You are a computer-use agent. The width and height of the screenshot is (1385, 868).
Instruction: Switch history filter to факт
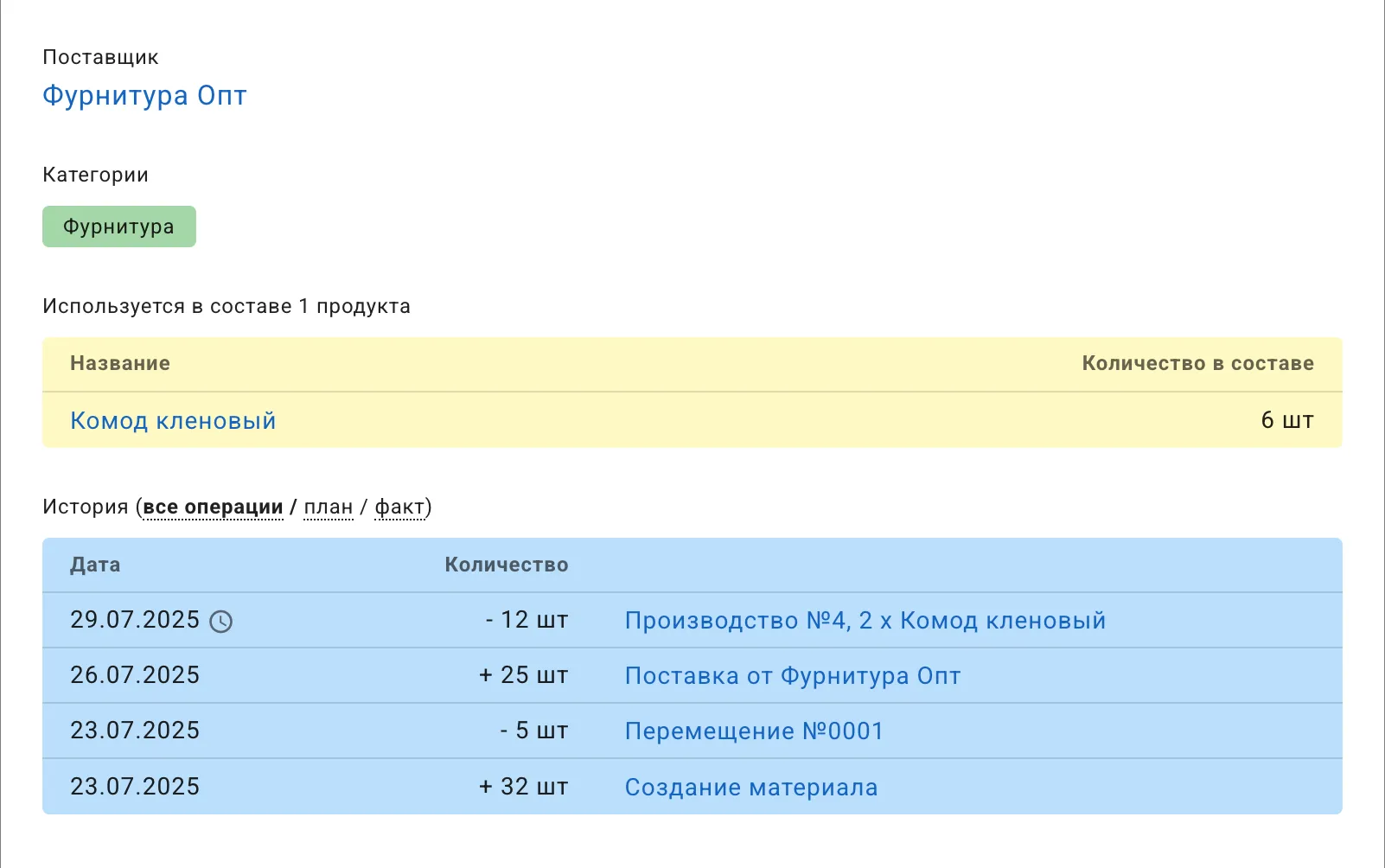point(400,507)
